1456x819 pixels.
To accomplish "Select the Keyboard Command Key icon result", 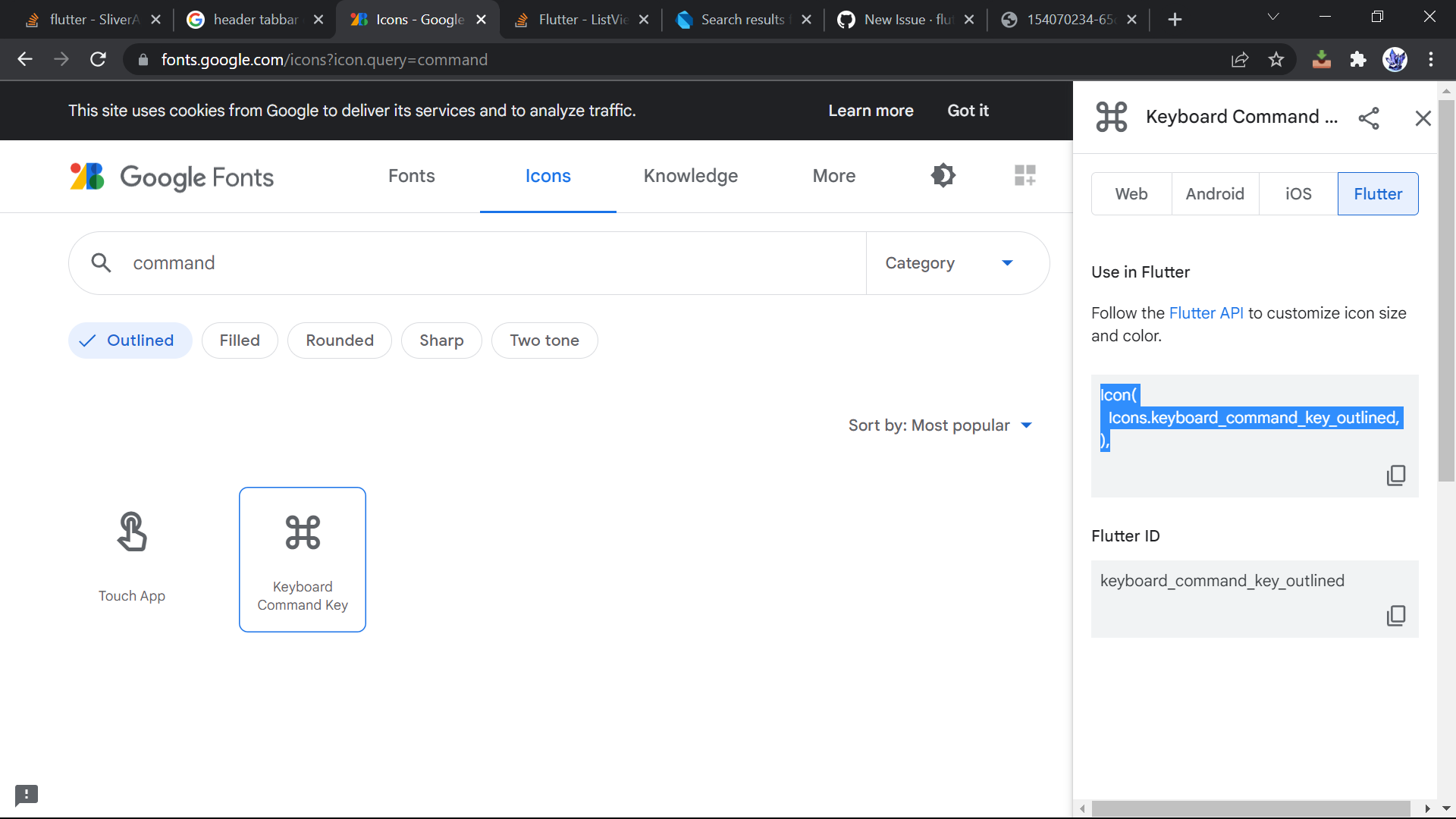I will [x=302, y=559].
